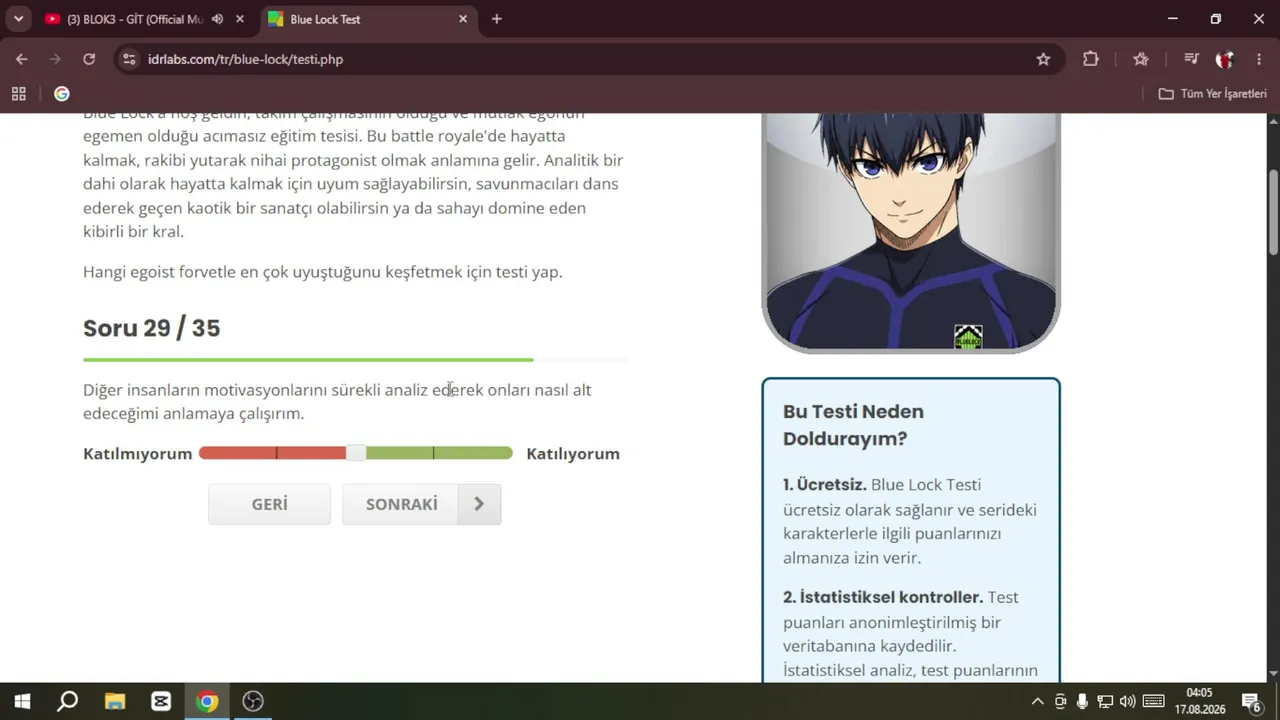Click the GERİ button
The image size is (1280, 720).
[x=269, y=504]
